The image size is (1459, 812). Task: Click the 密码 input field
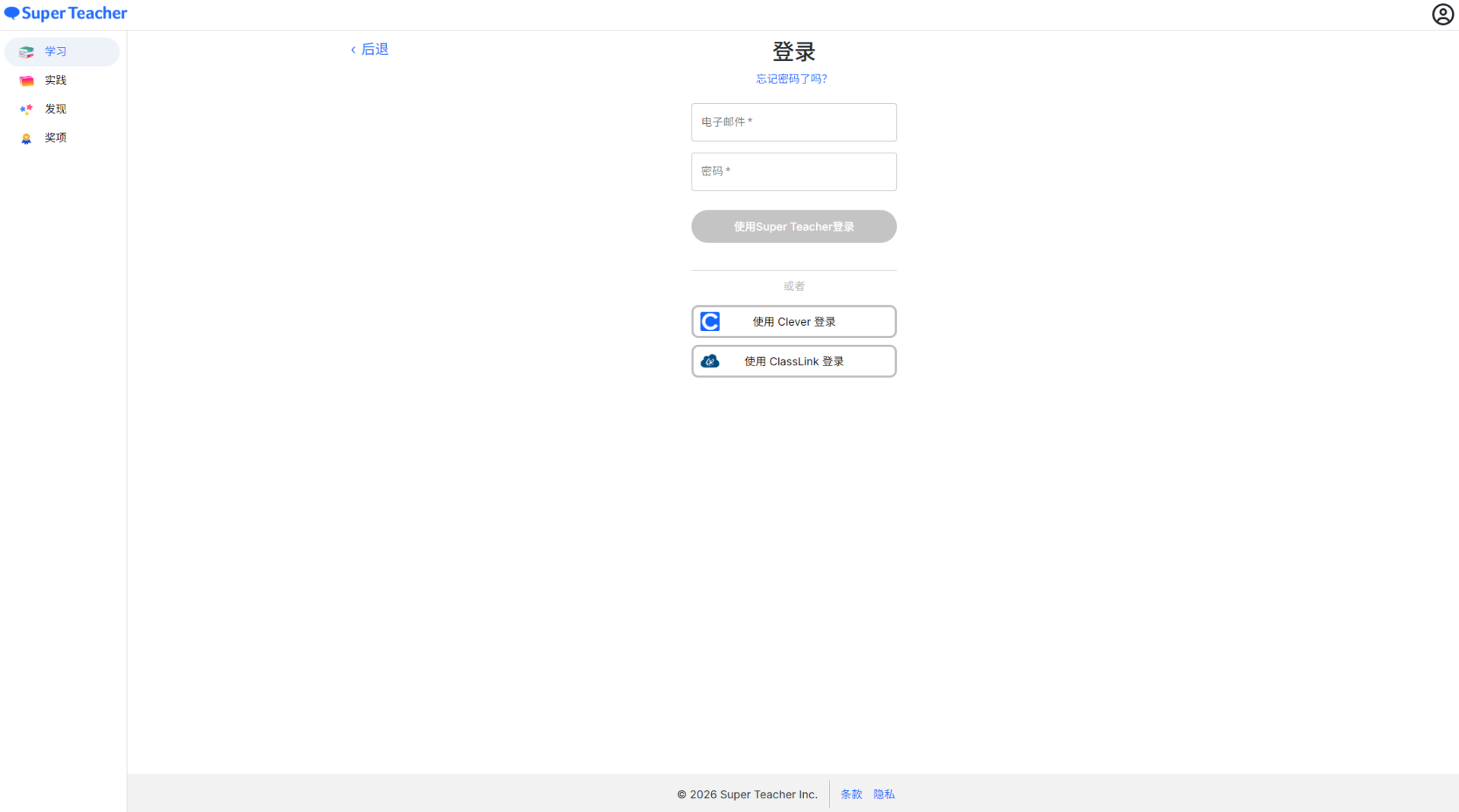[793, 172]
